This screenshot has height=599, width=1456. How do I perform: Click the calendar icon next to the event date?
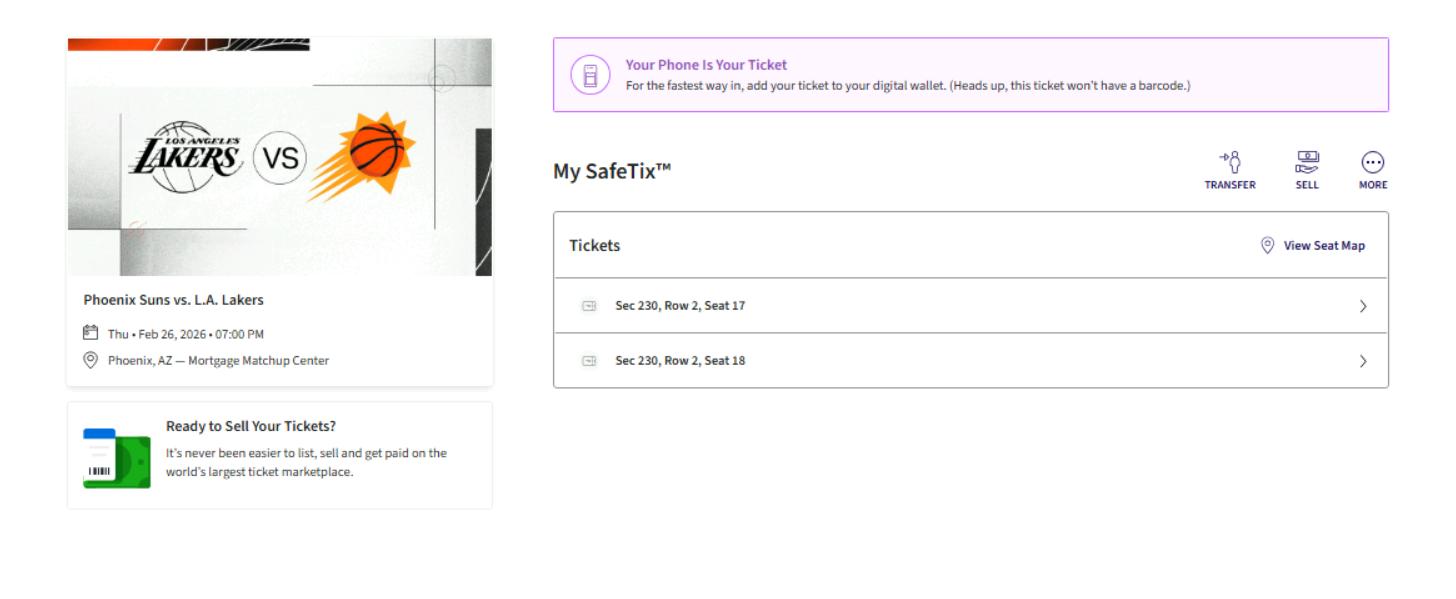pyautogui.click(x=91, y=333)
